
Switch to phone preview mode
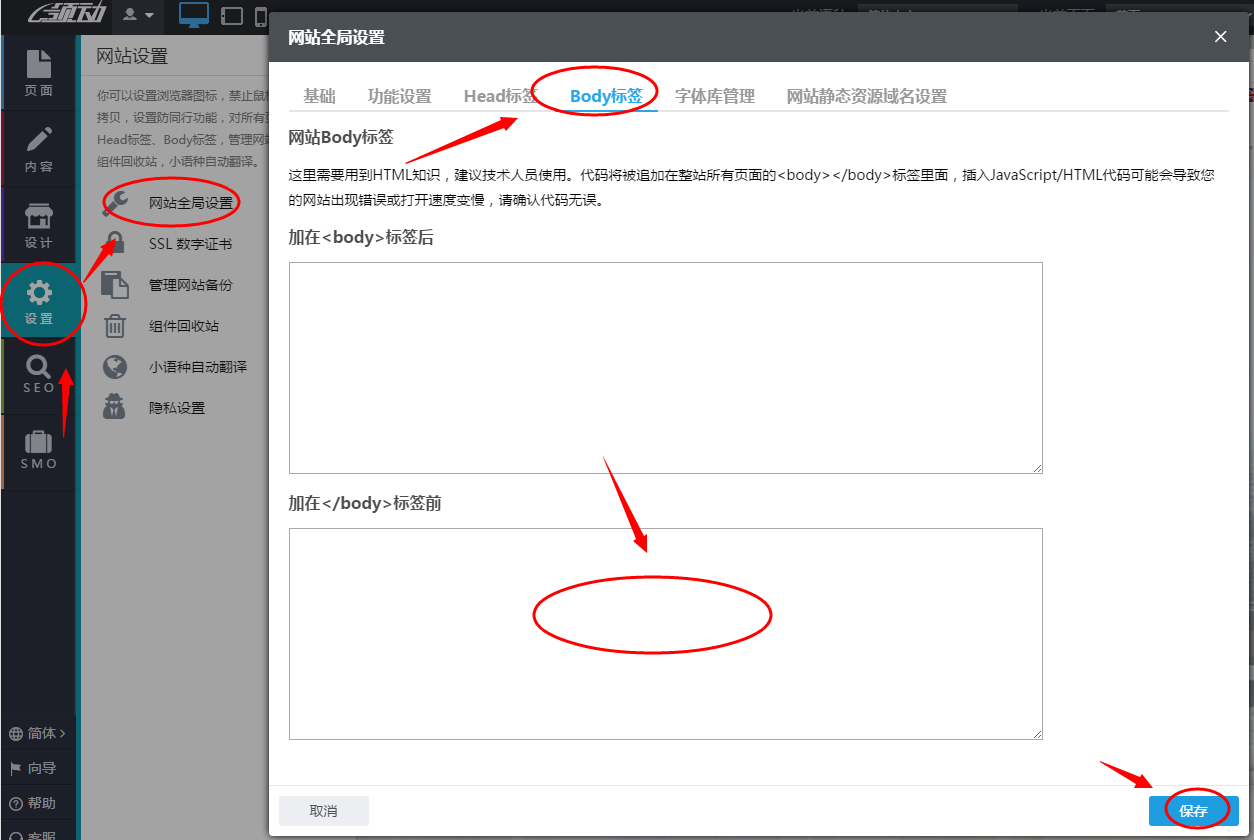point(262,16)
